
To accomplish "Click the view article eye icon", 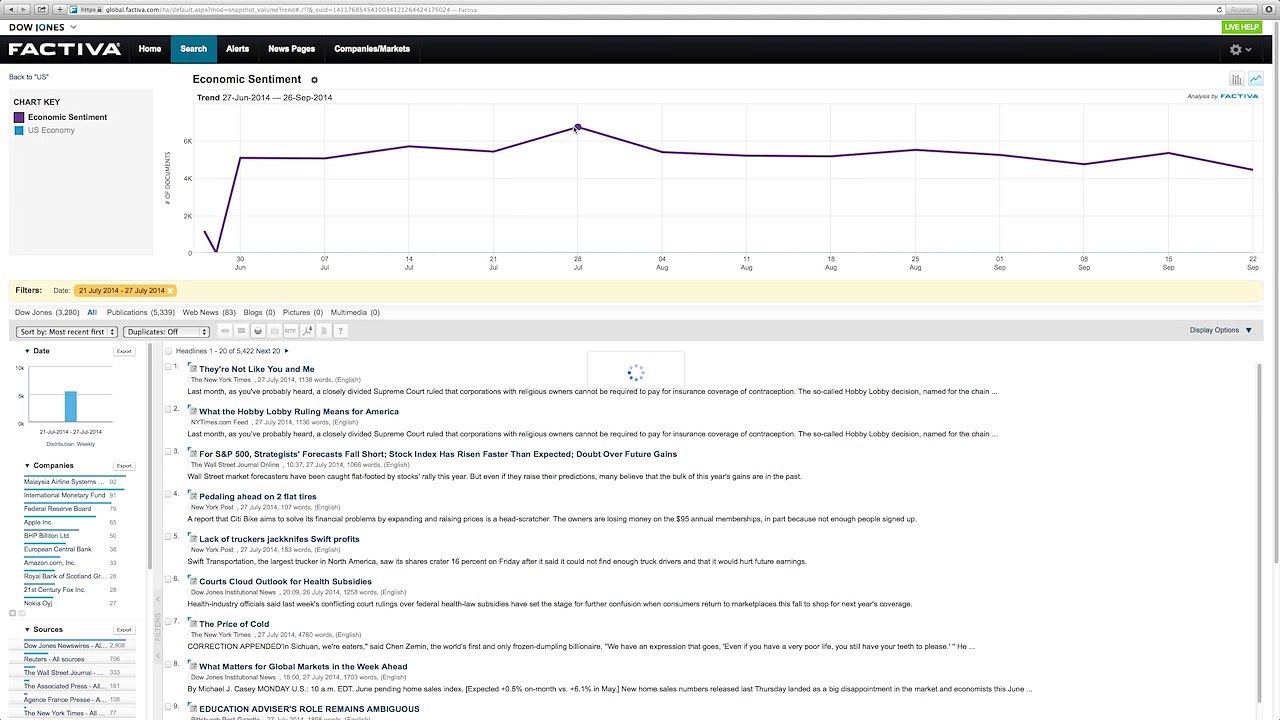I will coord(225,331).
